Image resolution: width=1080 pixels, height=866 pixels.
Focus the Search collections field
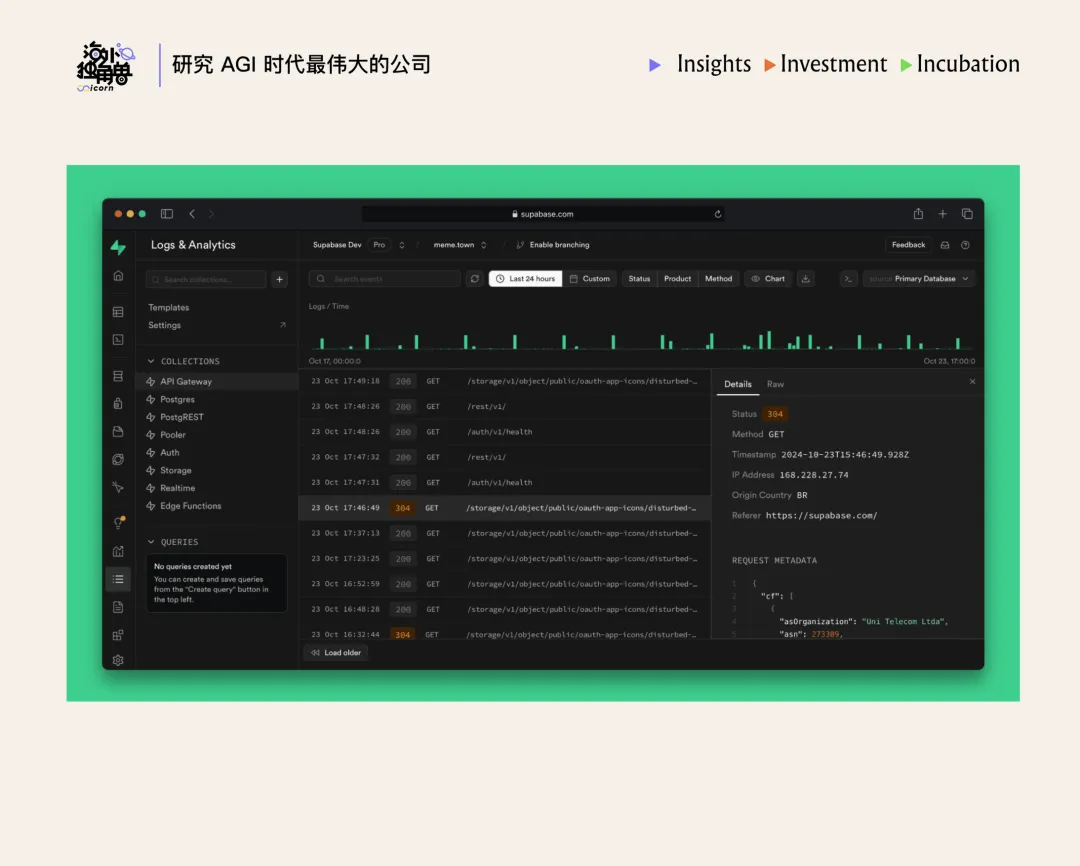coord(206,279)
